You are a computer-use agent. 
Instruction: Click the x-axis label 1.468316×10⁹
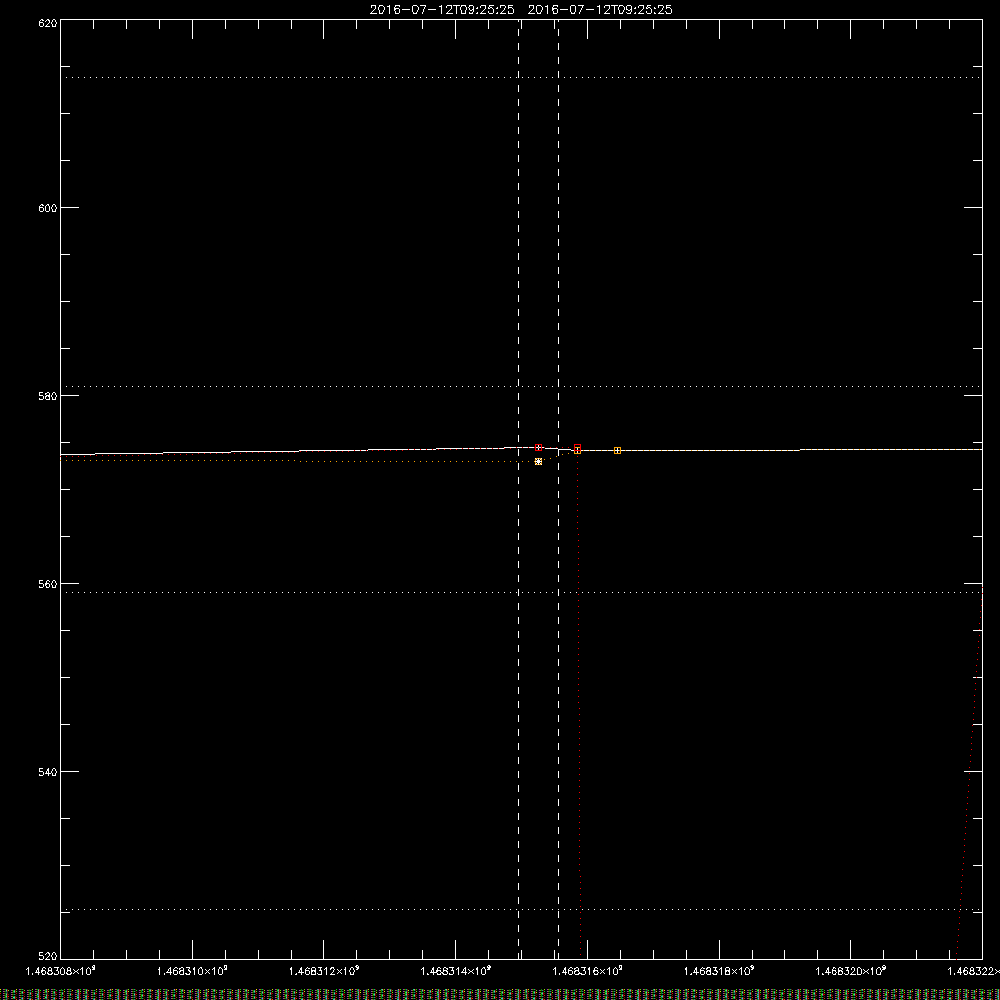(x=588, y=971)
